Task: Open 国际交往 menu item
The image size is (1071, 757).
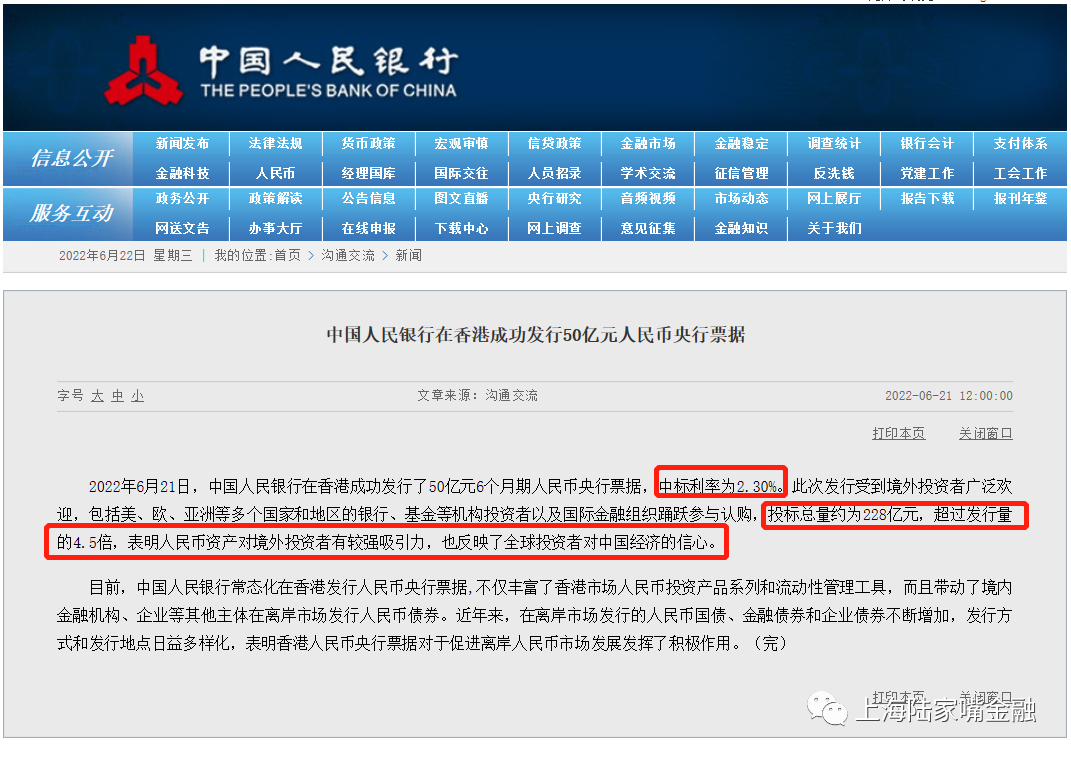Action: (462, 174)
